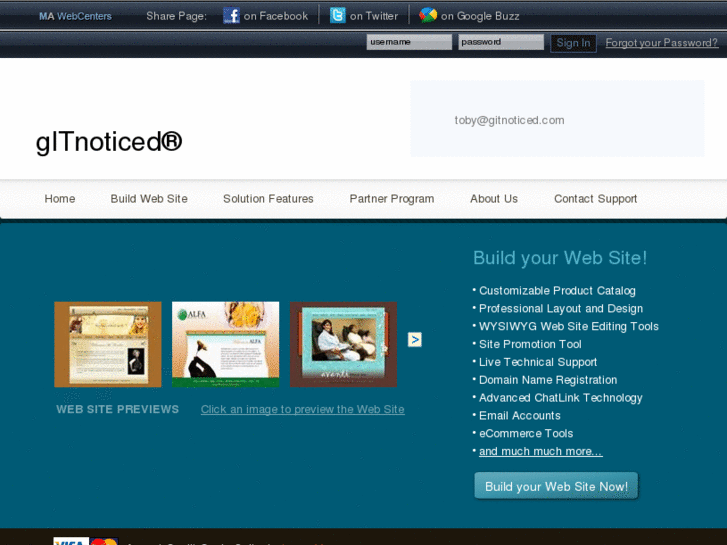Click Build your Web Site Now button

[x=556, y=486]
